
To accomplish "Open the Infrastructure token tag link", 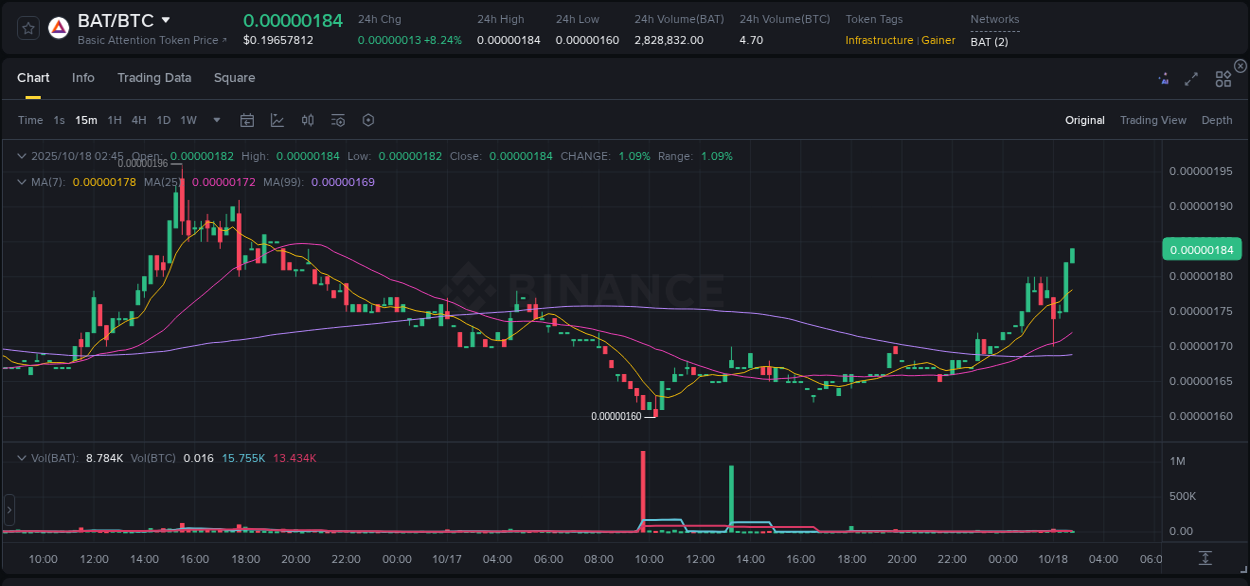I will (x=878, y=40).
